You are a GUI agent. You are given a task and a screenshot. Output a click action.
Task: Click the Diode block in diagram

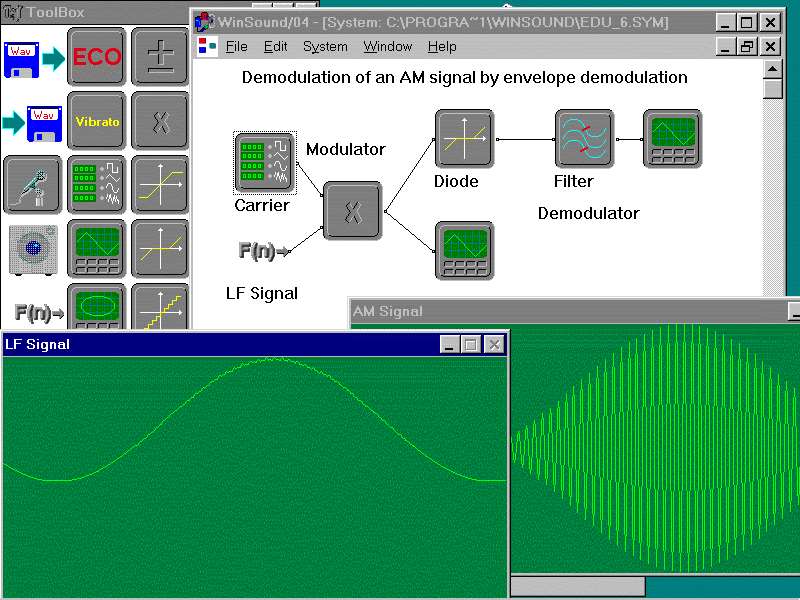(464, 139)
